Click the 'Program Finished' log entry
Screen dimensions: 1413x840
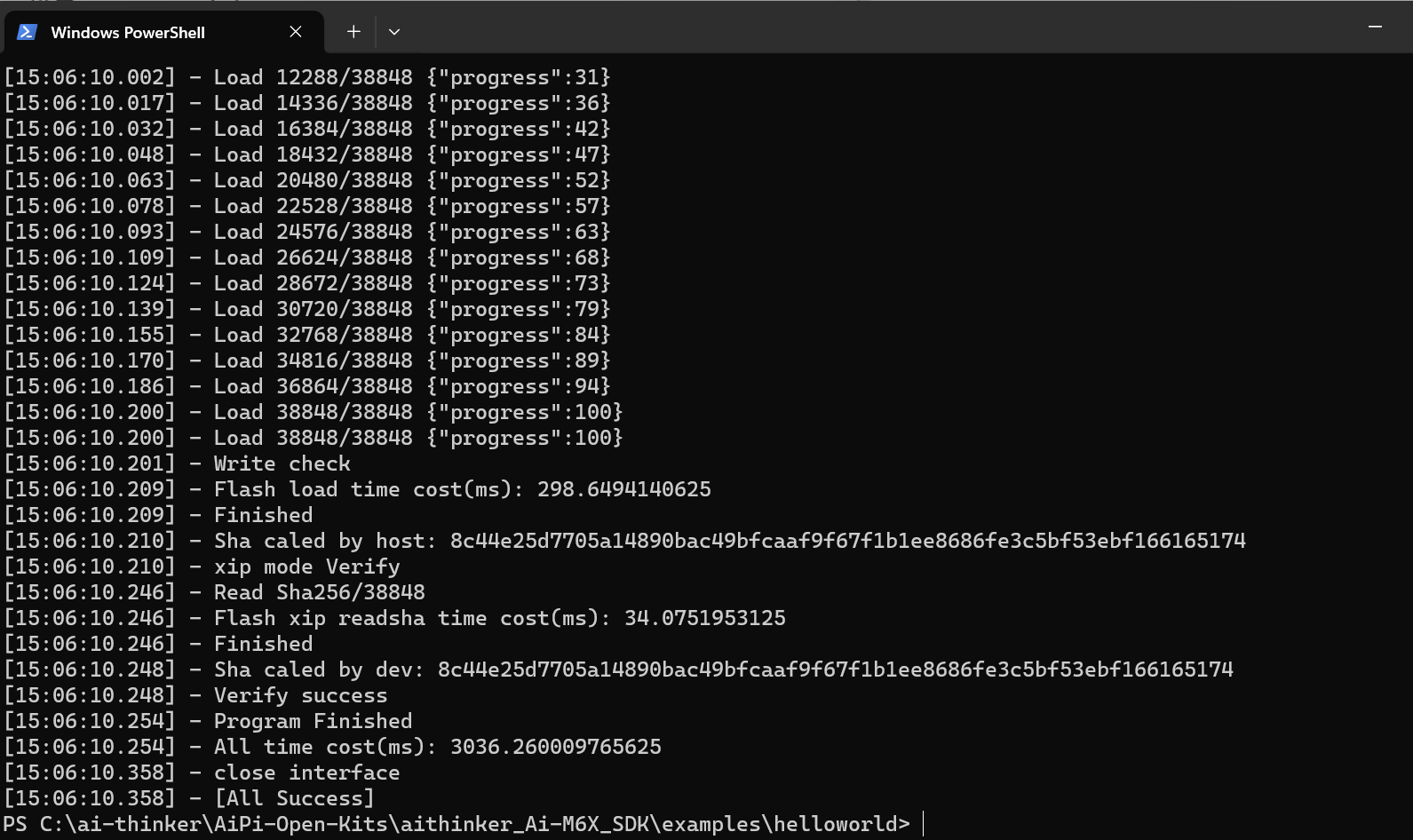tap(313, 721)
